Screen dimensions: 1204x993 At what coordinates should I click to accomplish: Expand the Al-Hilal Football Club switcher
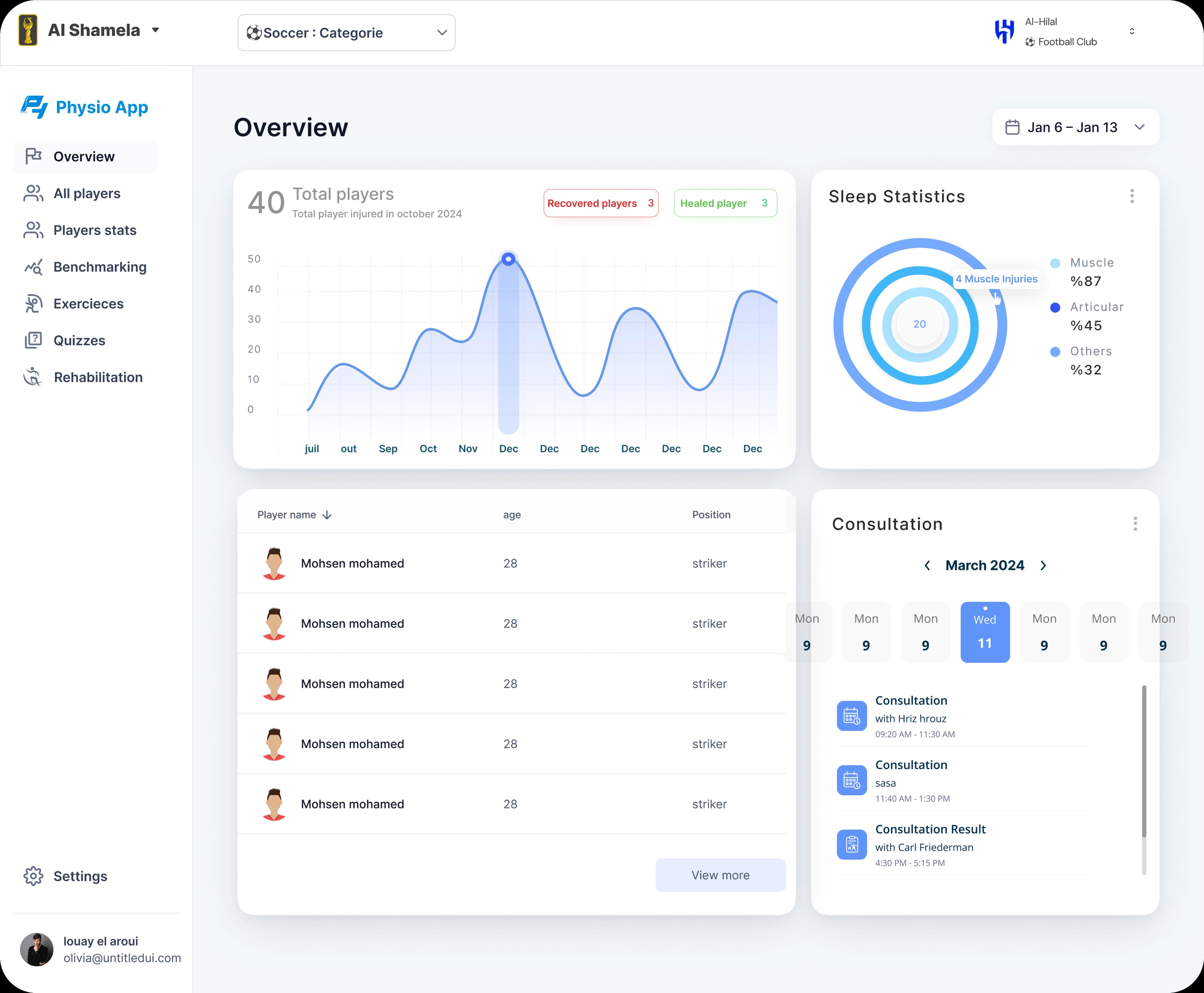click(1131, 31)
